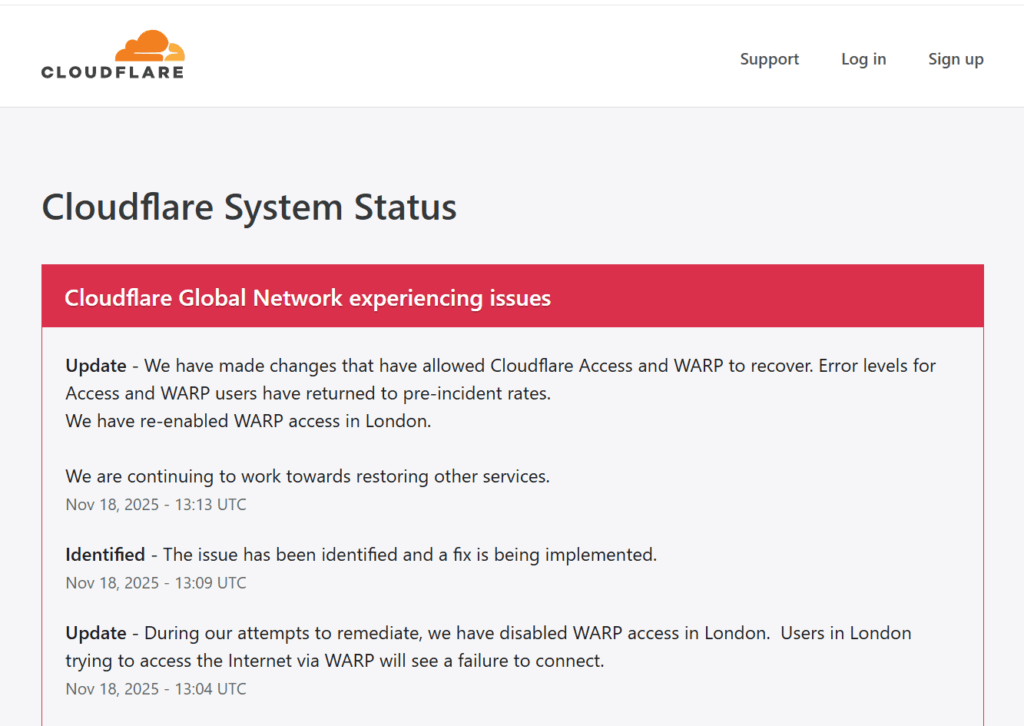Click the bold Identified status label

(105, 554)
